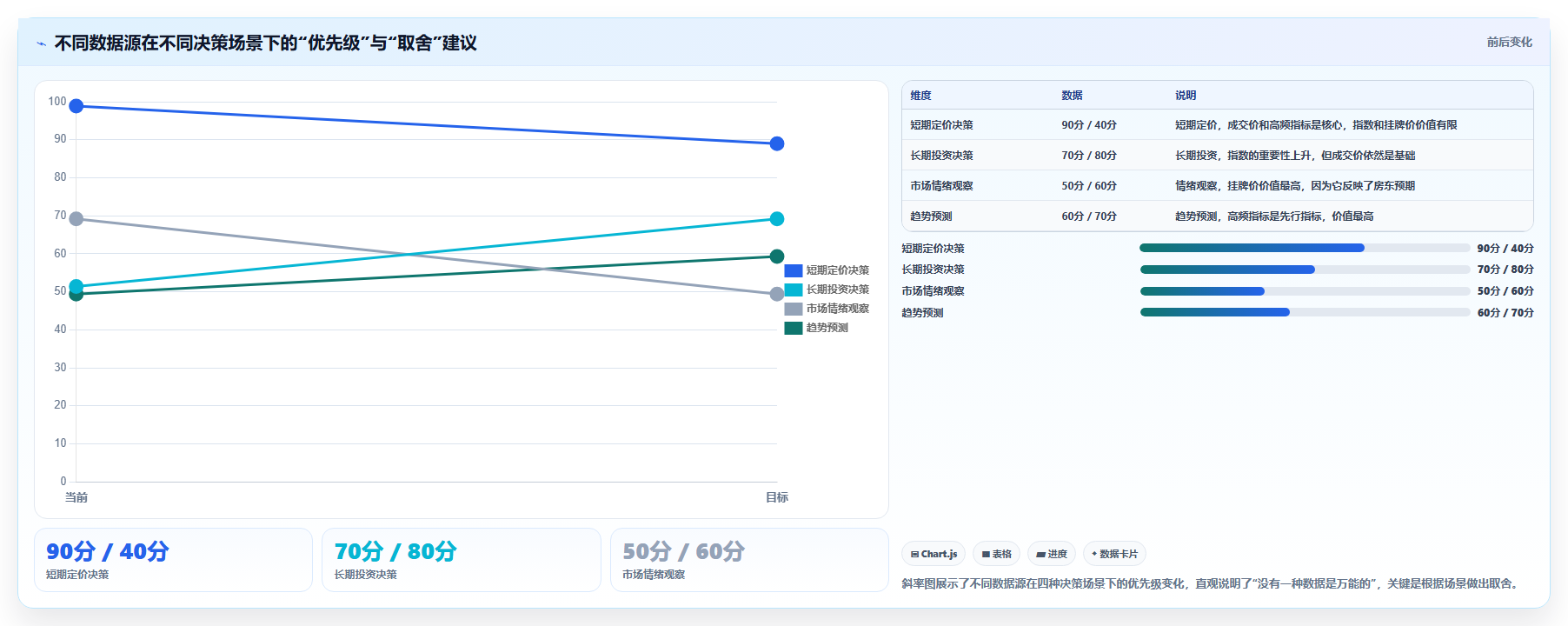Click the 数据 column header
Image resolution: width=1568 pixels, height=626 pixels.
point(1072,96)
